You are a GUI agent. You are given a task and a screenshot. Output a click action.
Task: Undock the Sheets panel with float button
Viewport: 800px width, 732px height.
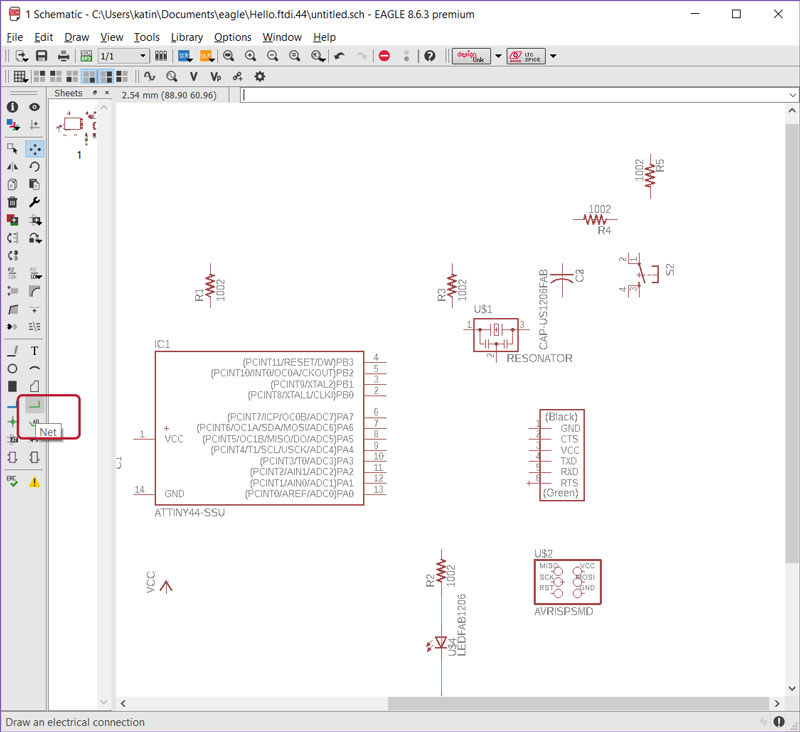click(x=94, y=93)
